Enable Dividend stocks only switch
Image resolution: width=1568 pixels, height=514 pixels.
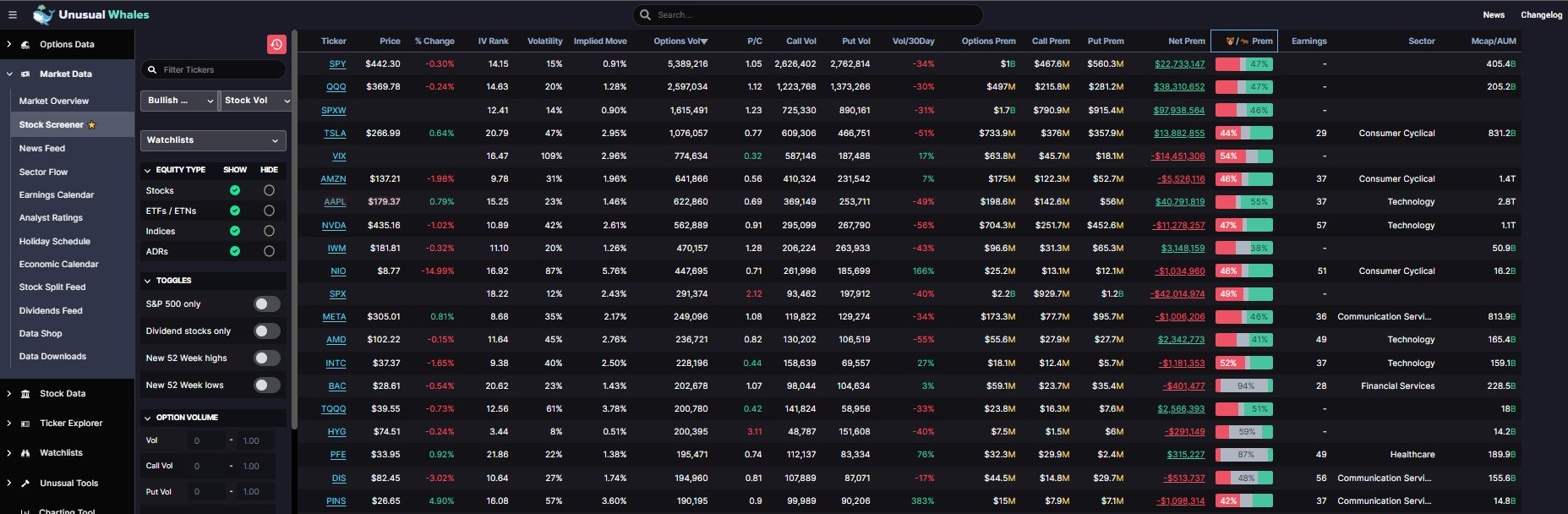pos(267,331)
